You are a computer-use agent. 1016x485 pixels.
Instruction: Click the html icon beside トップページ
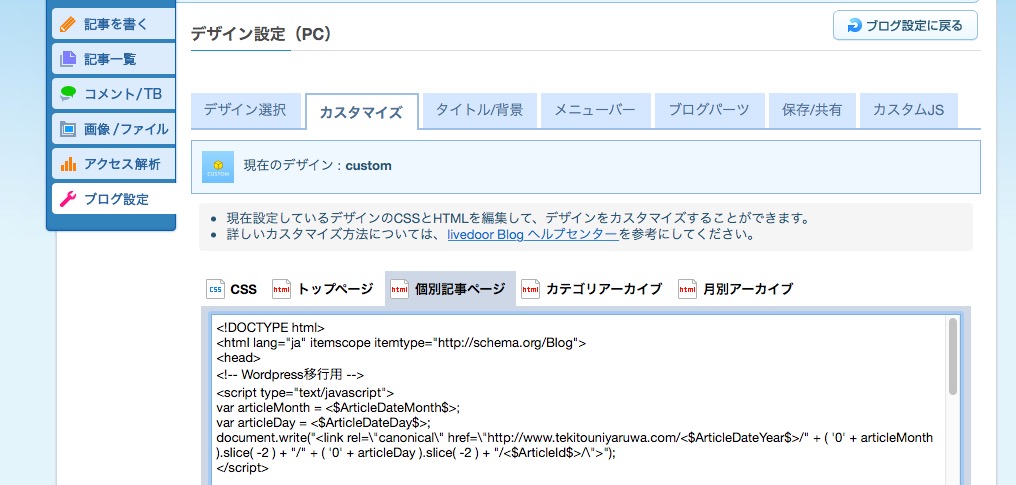pyautogui.click(x=281, y=289)
